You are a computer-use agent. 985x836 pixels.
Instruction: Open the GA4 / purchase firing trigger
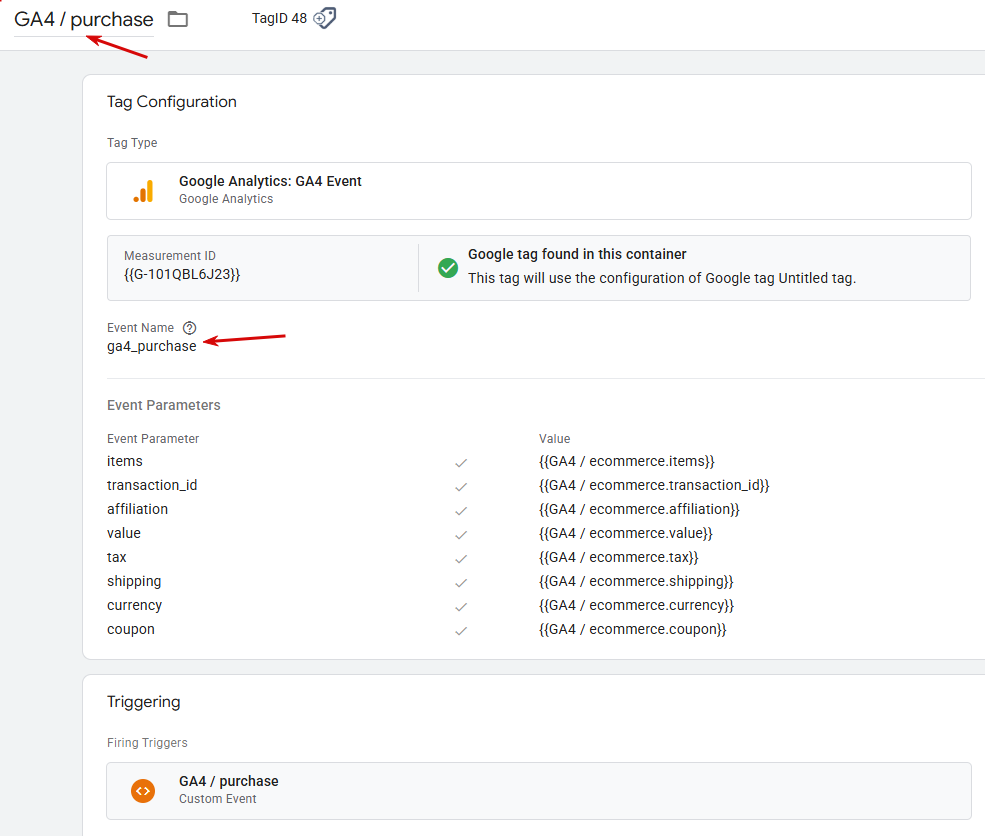coord(229,781)
